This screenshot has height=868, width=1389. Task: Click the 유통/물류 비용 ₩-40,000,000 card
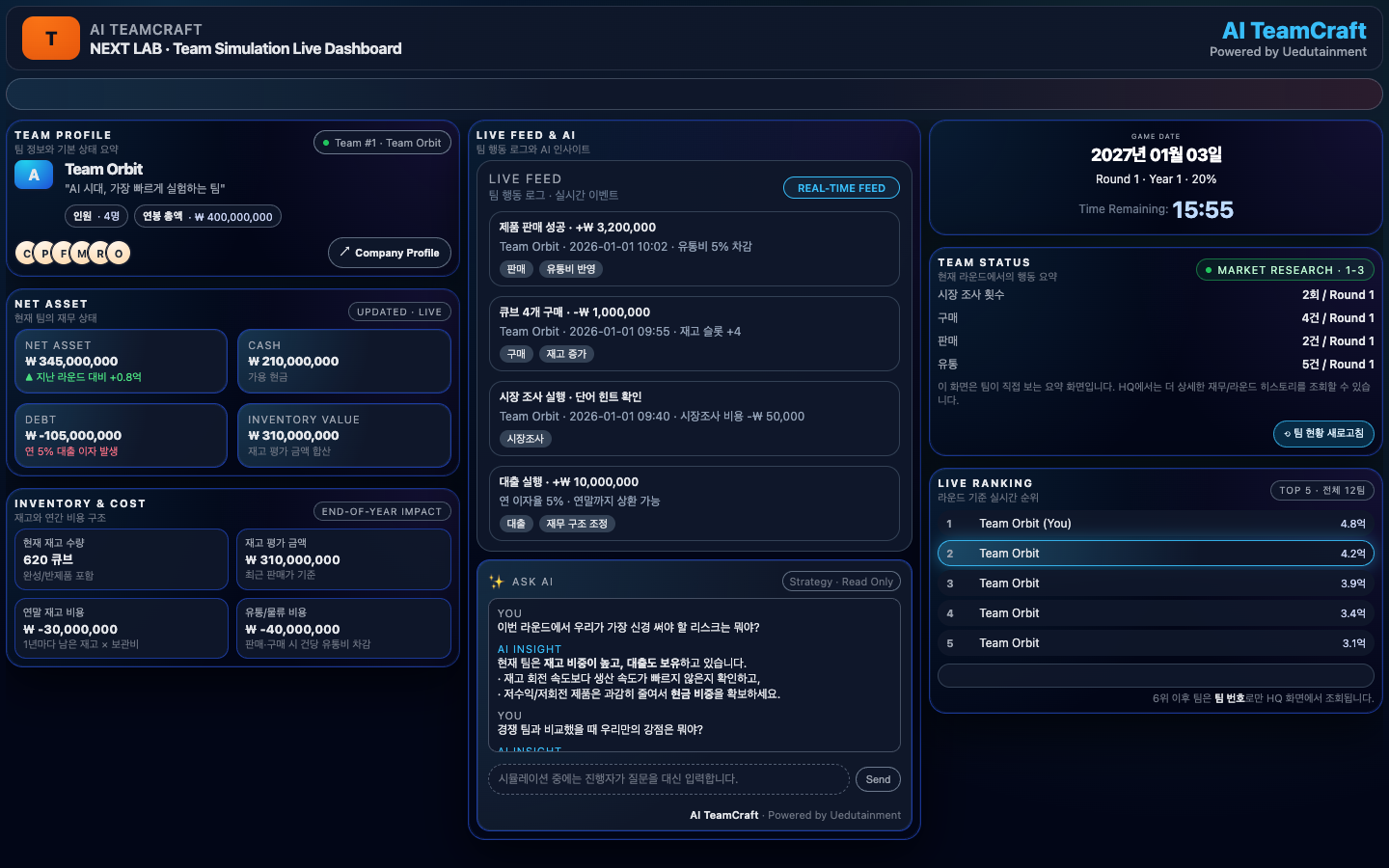(x=344, y=629)
